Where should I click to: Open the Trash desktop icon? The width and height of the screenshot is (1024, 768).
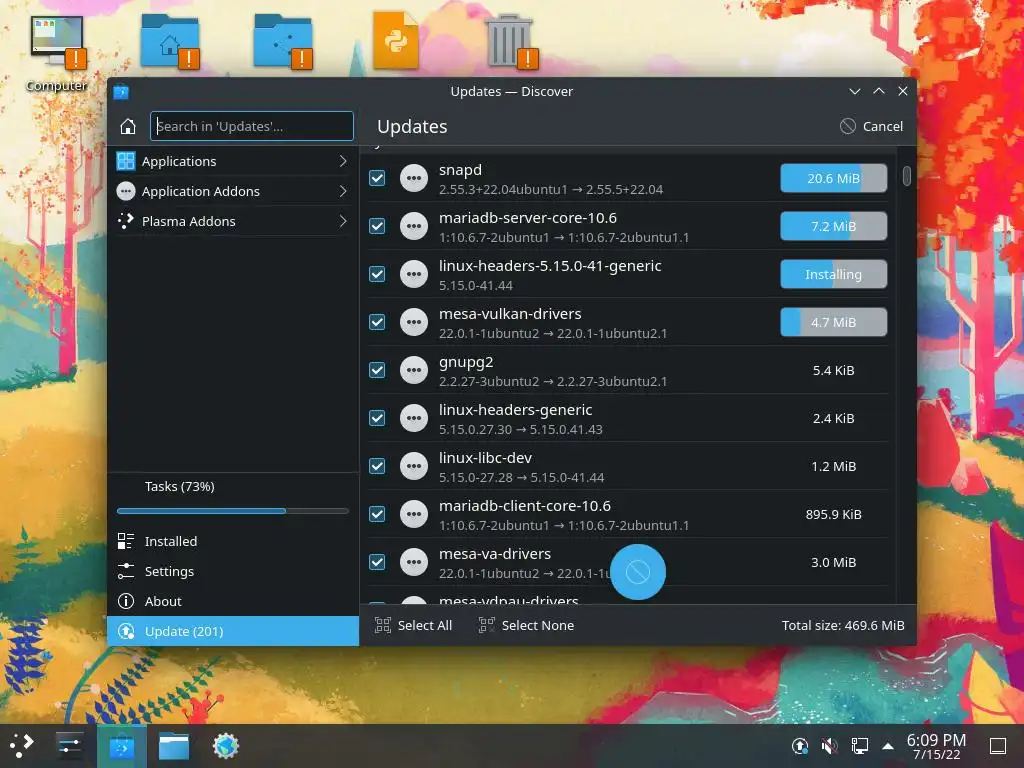pos(510,41)
